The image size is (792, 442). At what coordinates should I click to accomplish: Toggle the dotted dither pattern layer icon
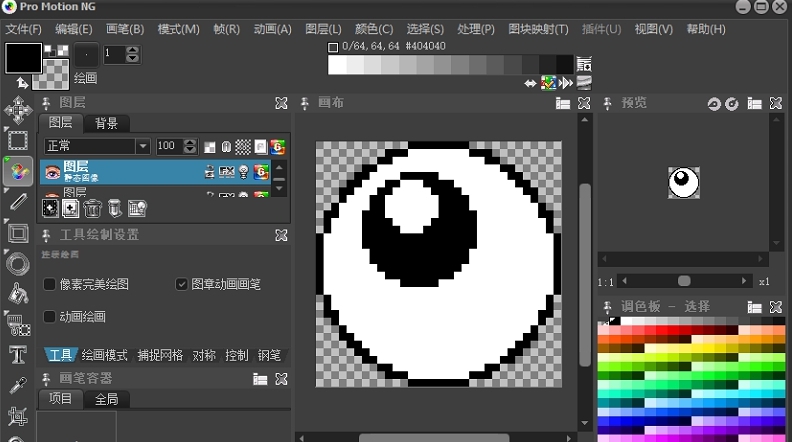(243, 147)
